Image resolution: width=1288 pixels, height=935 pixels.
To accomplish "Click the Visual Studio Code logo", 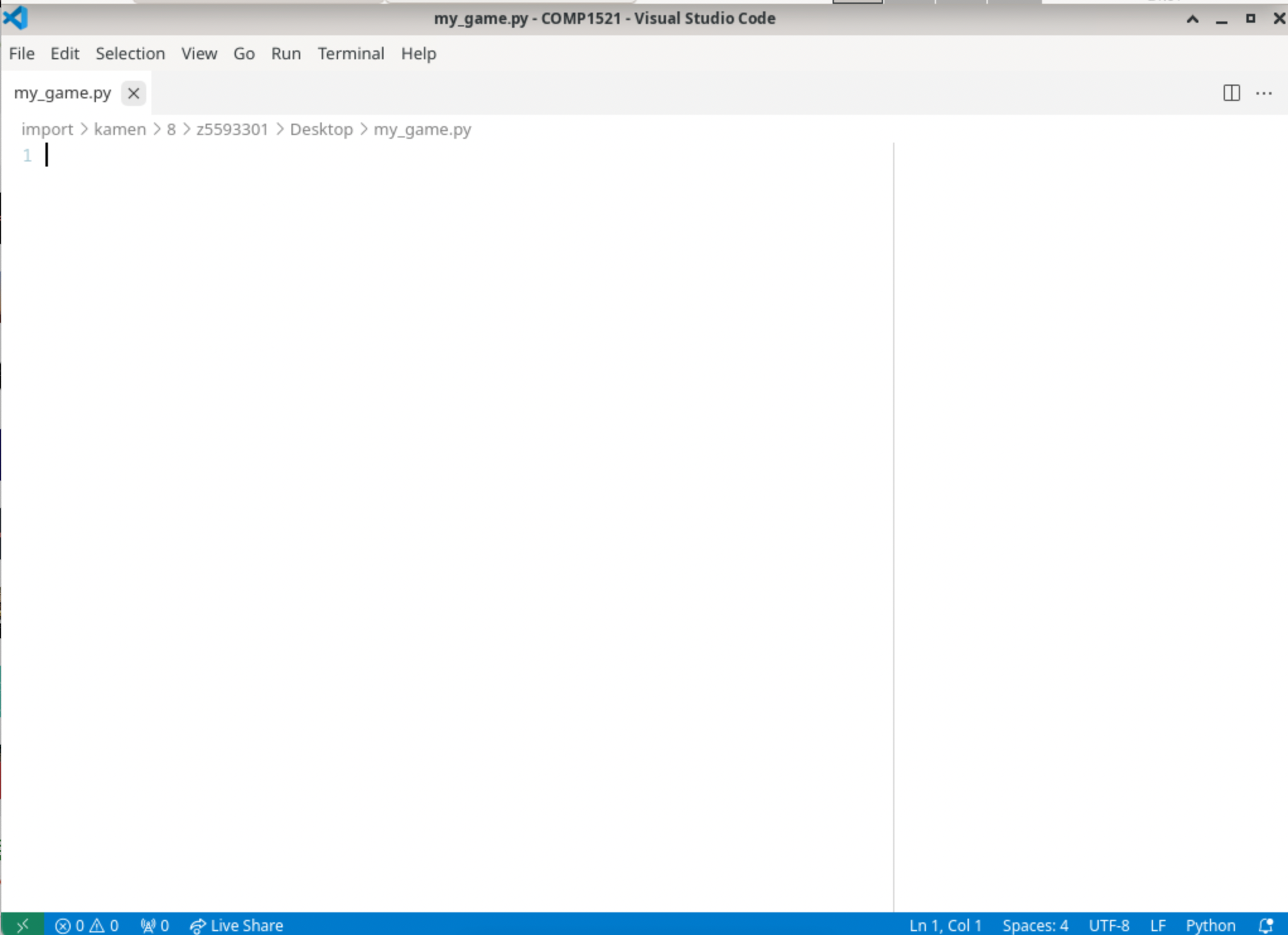I will (x=16, y=18).
